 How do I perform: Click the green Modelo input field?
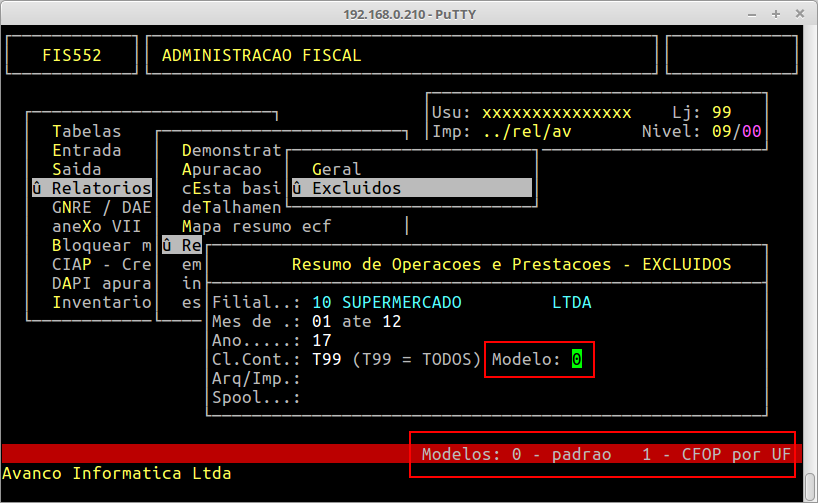pos(577,359)
